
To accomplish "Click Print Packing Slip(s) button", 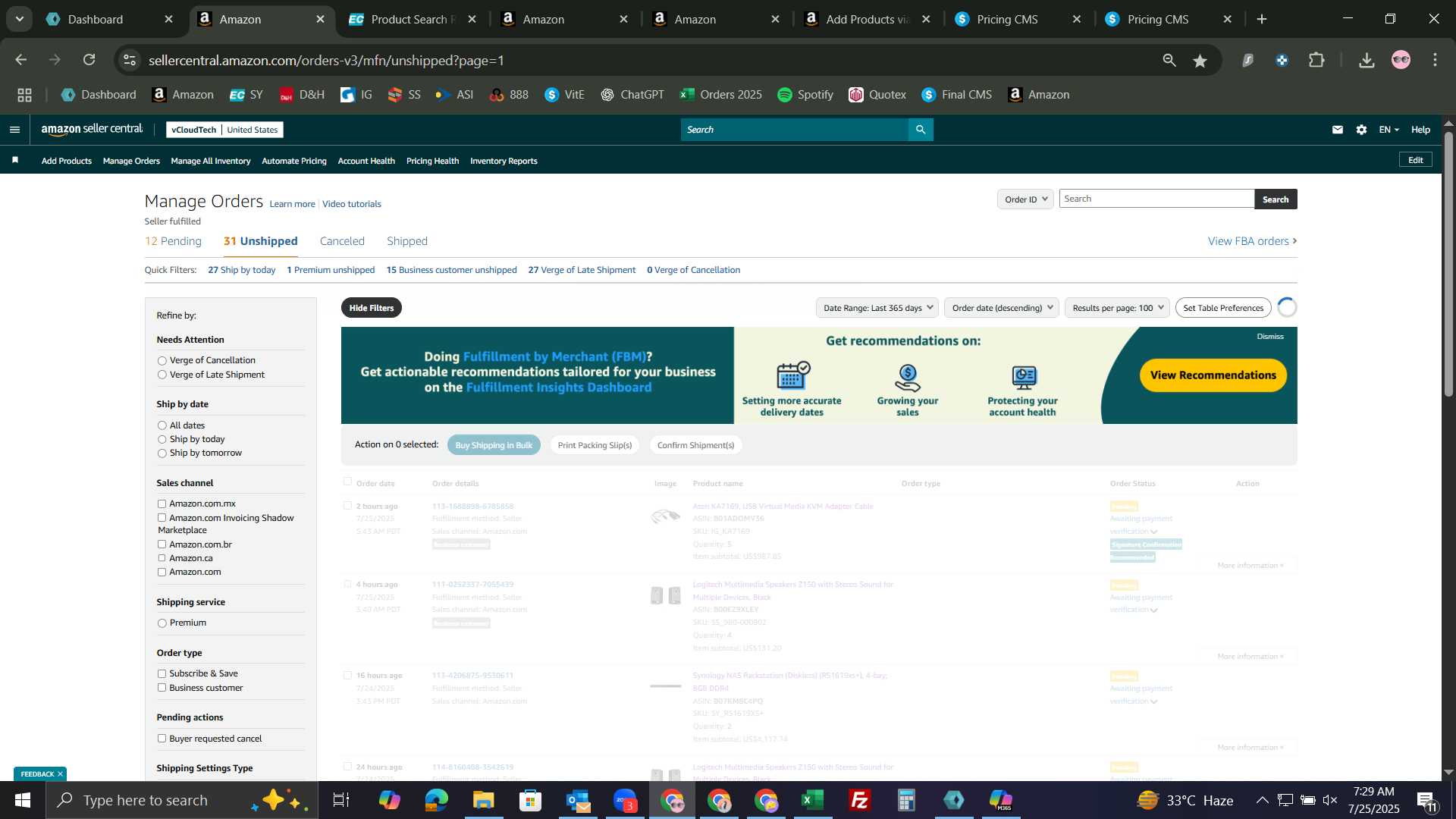I will tap(595, 445).
